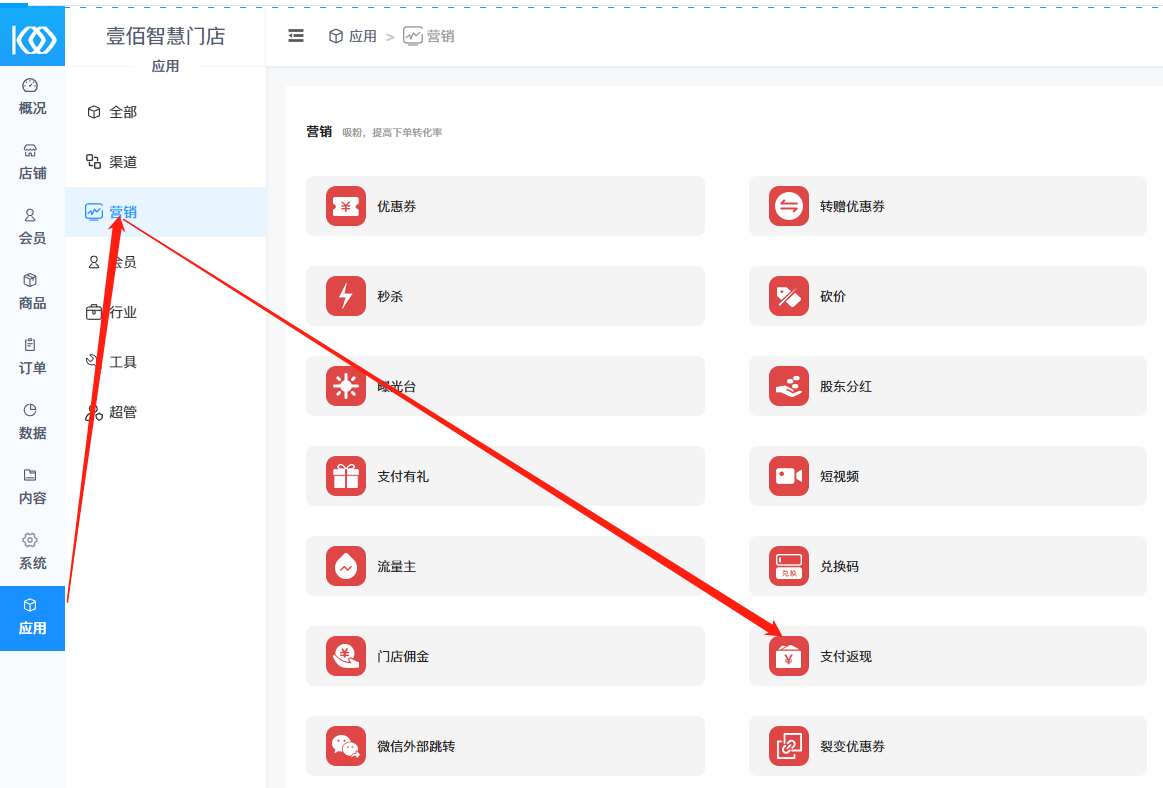1163x788 pixels.
Task: Click the 短视频 video camera icon
Action: coord(789,476)
